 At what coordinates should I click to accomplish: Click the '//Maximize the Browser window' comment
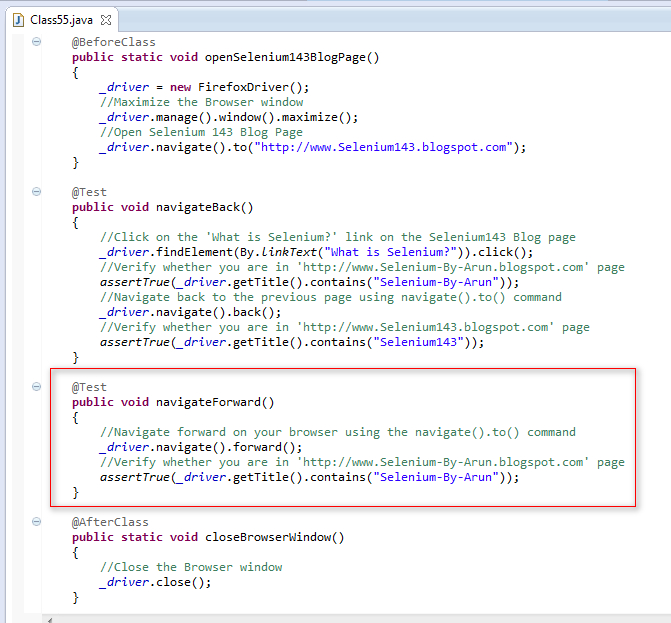click(x=202, y=102)
